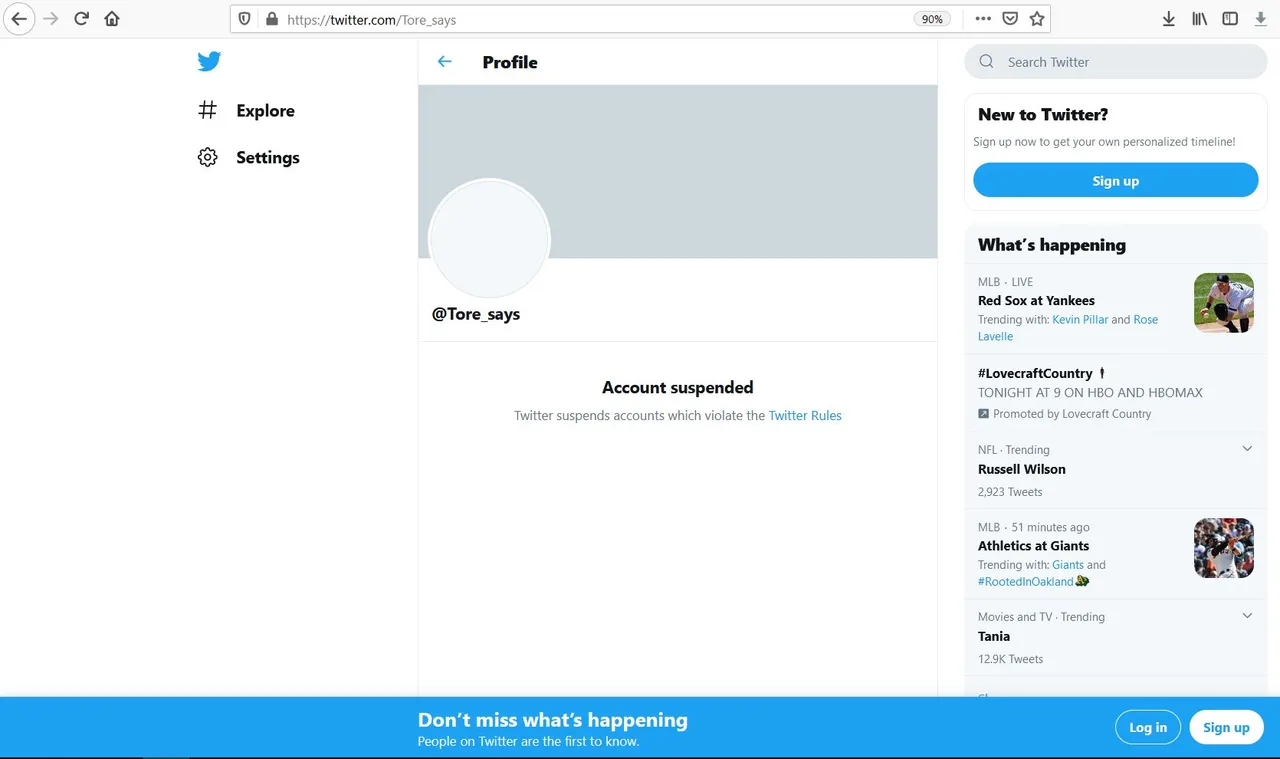Click the Explore navigation label
Image resolution: width=1280 pixels, height=759 pixels.
click(x=265, y=111)
